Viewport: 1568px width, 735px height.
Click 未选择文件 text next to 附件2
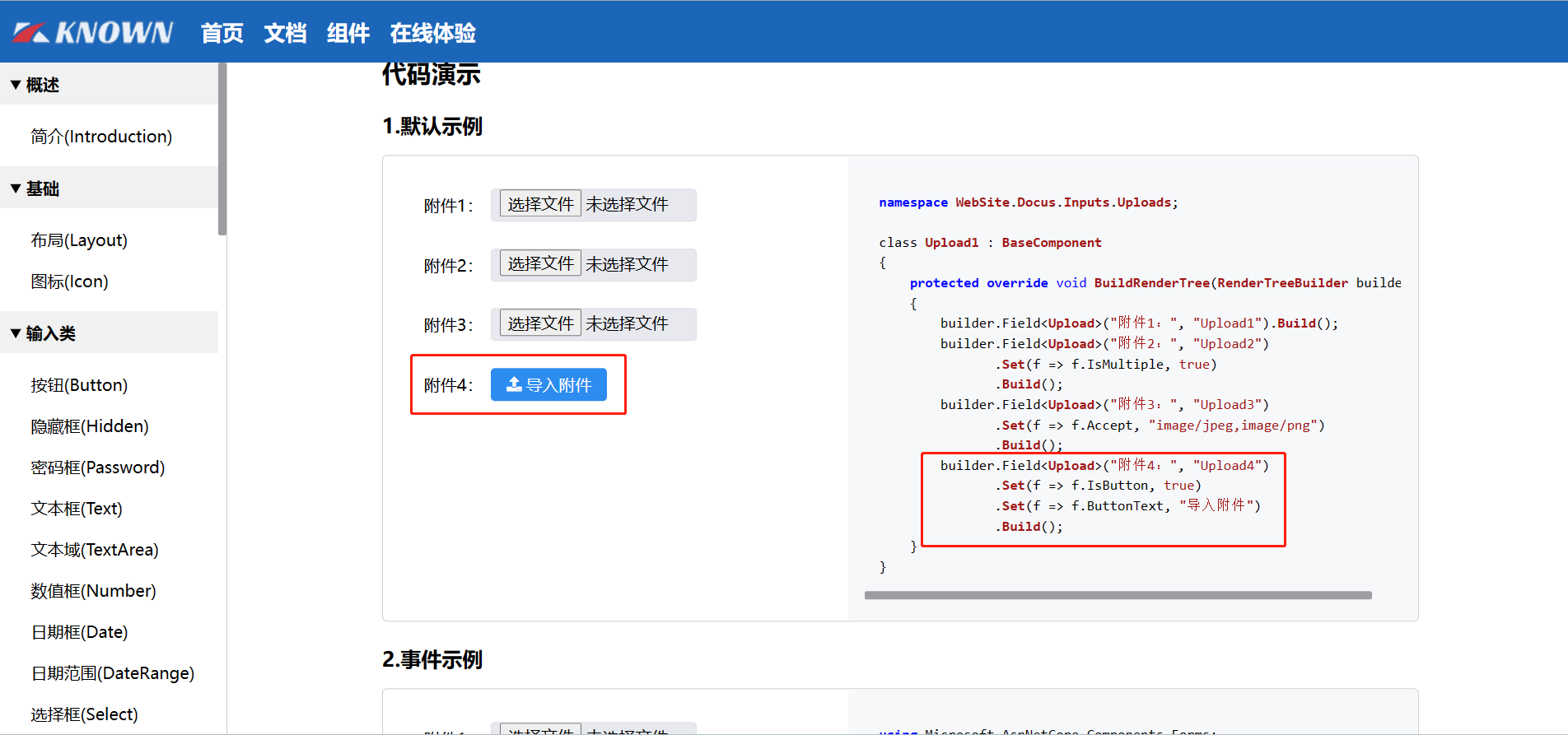[x=627, y=264]
